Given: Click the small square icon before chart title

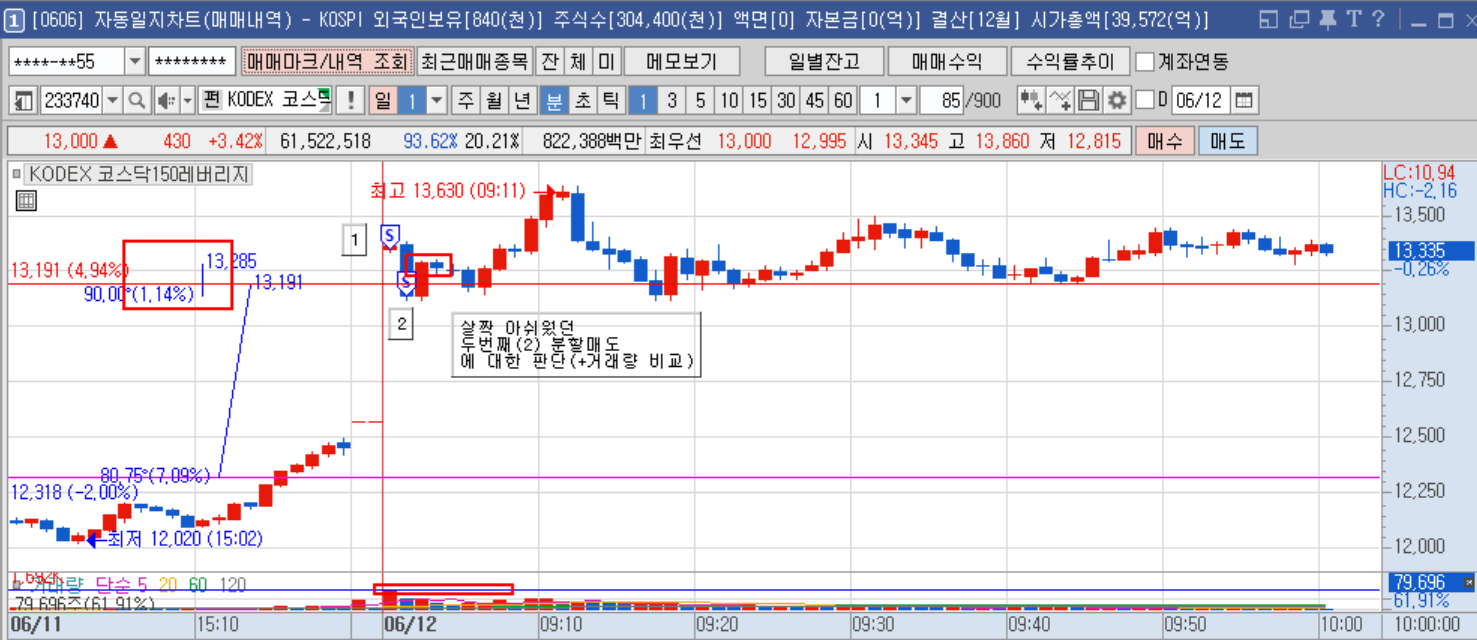Looking at the screenshot, I should pos(16,174).
